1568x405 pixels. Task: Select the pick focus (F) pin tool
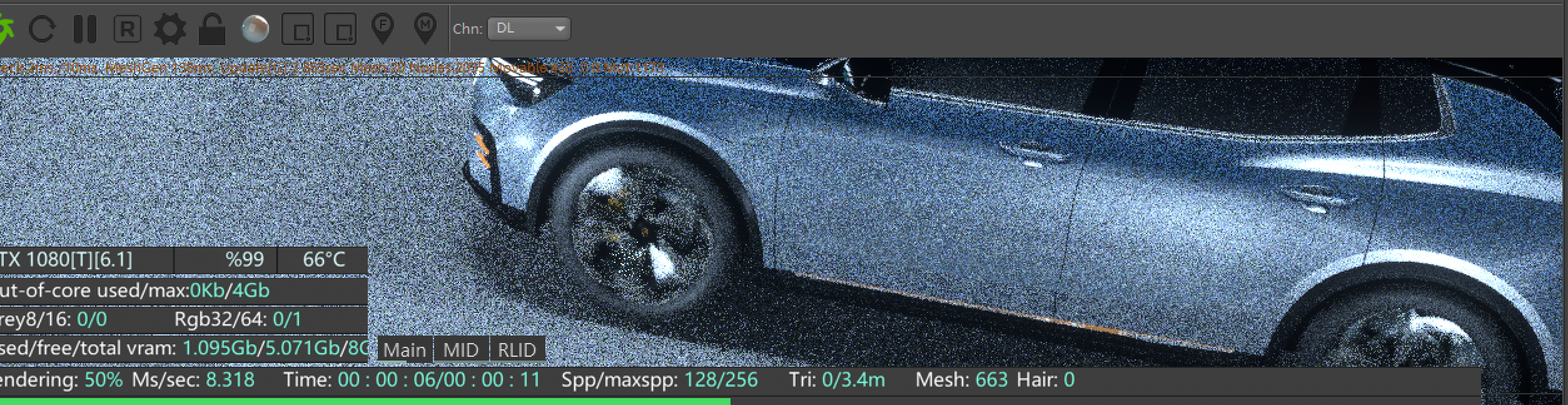[x=383, y=29]
